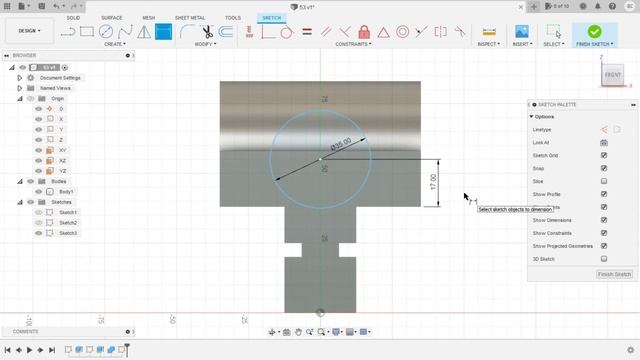640x360 pixels.
Task: Toggle visibility of Sketch3
Action: (38, 233)
